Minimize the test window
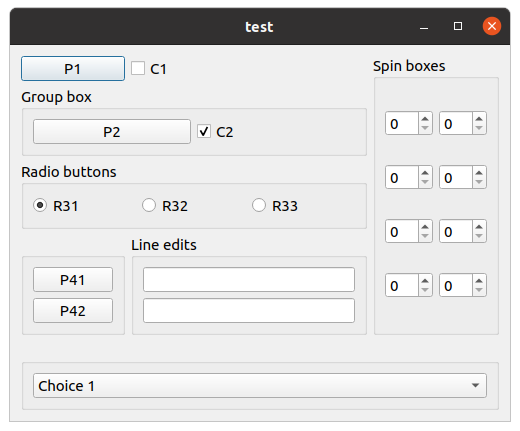 424,27
